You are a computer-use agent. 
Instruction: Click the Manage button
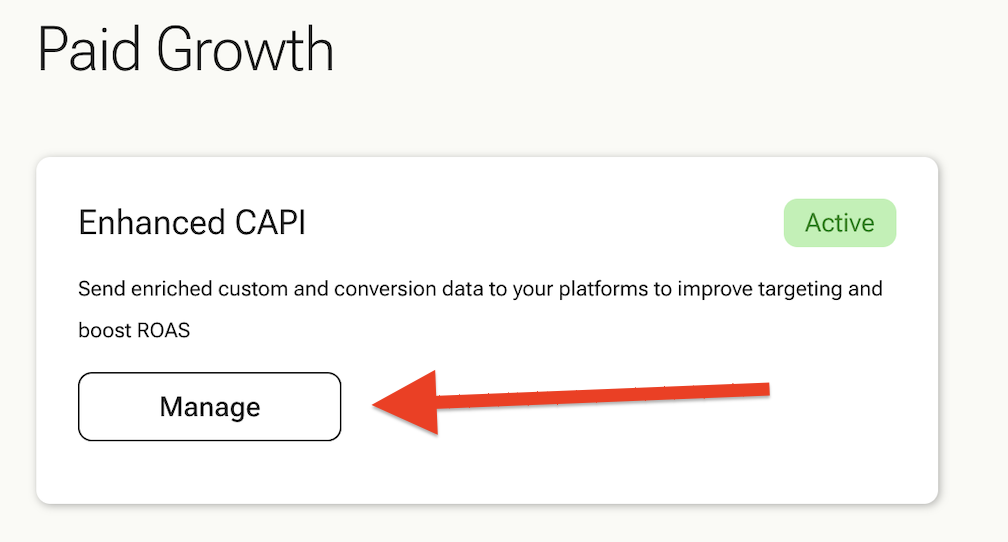210,407
